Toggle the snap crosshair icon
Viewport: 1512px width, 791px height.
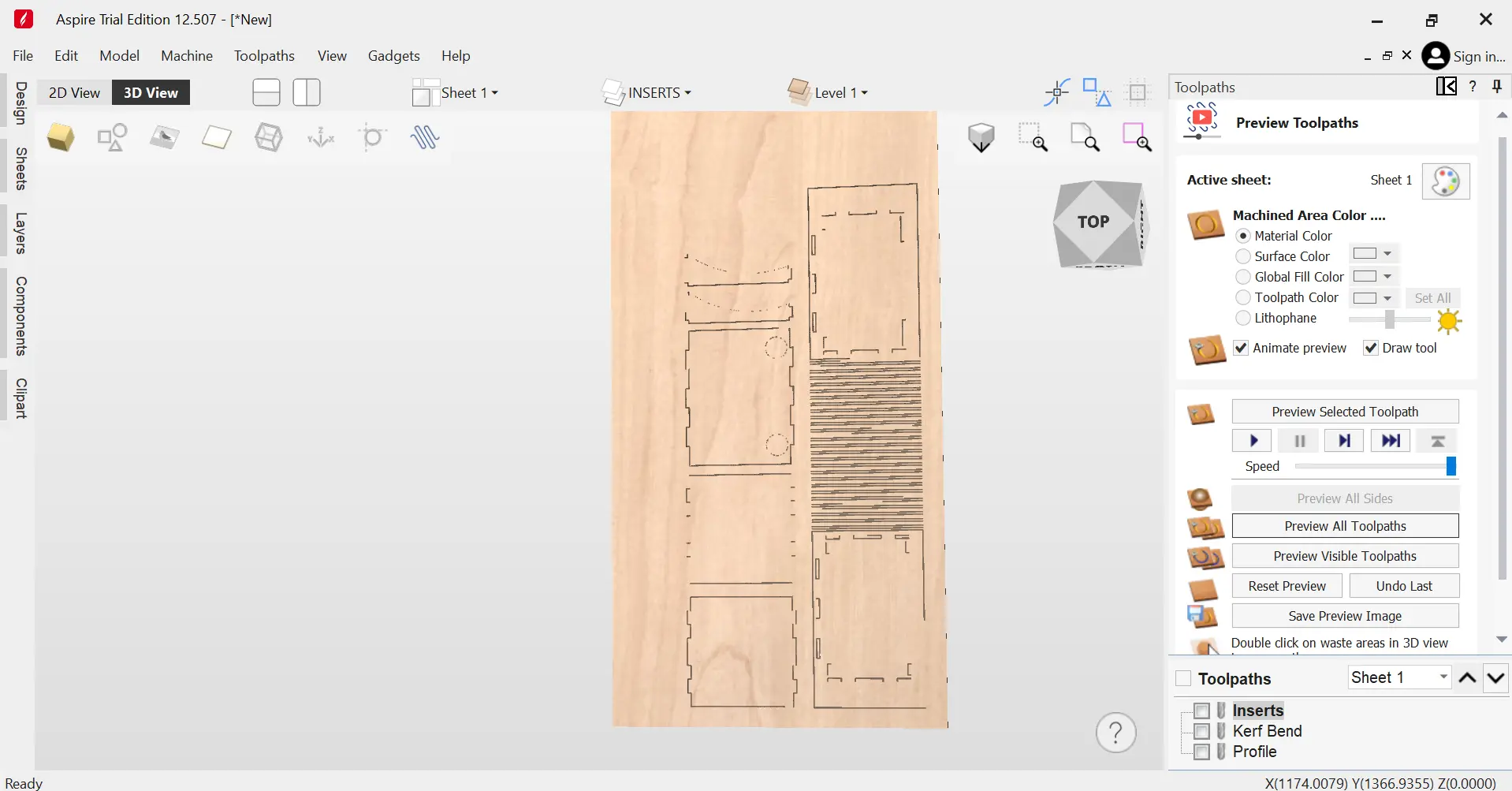click(1056, 92)
